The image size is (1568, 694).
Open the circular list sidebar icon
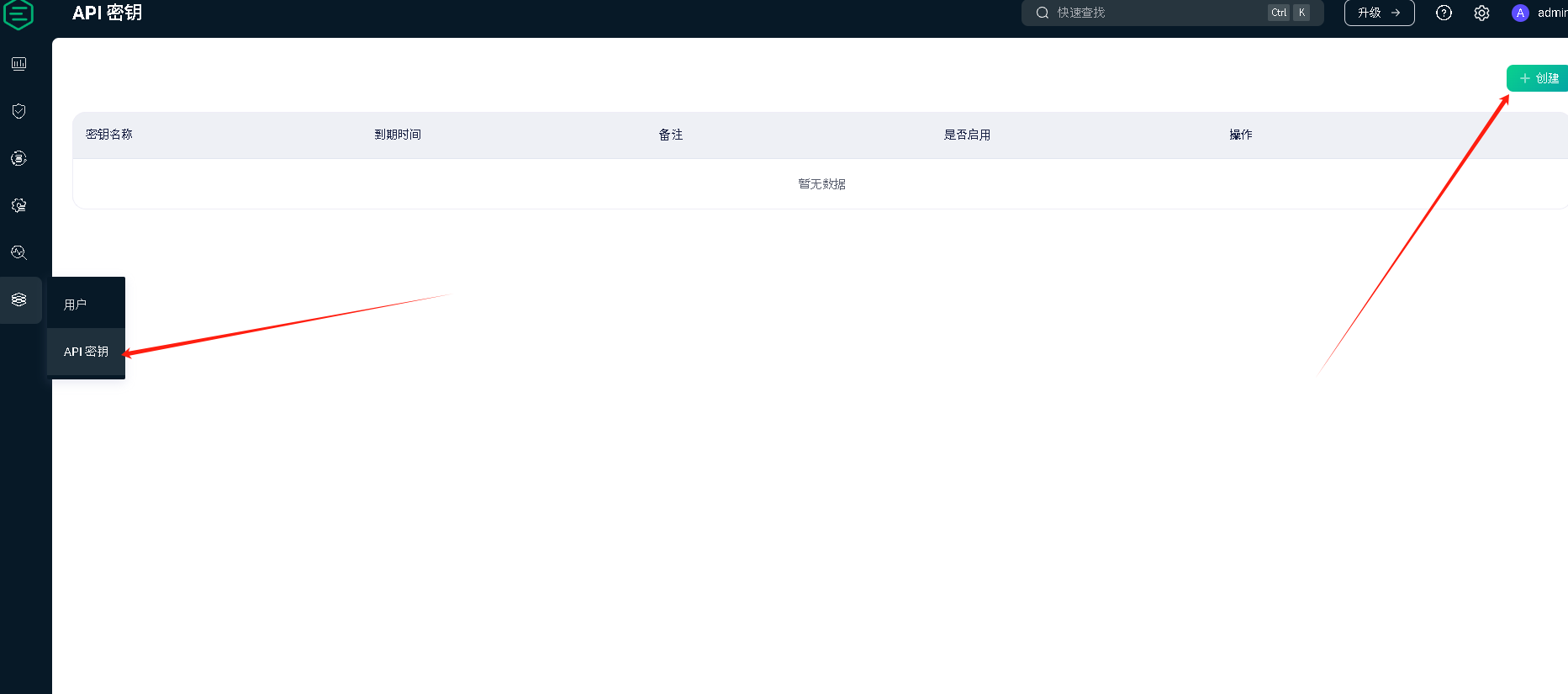[x=18, y=158]
